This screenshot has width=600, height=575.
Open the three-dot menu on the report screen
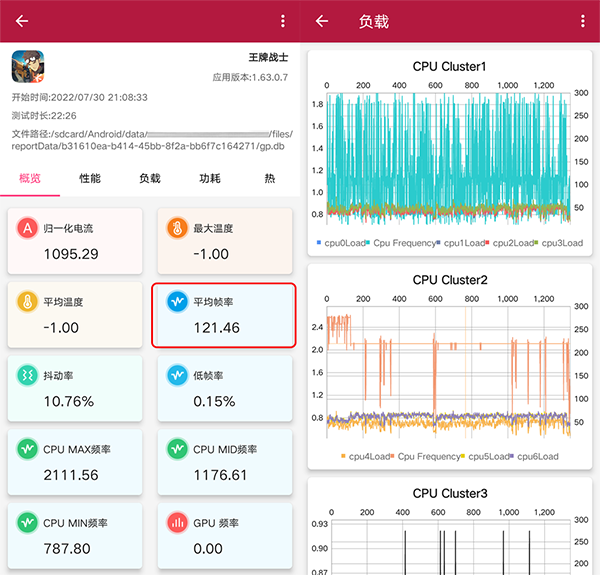tap(283, 21)
